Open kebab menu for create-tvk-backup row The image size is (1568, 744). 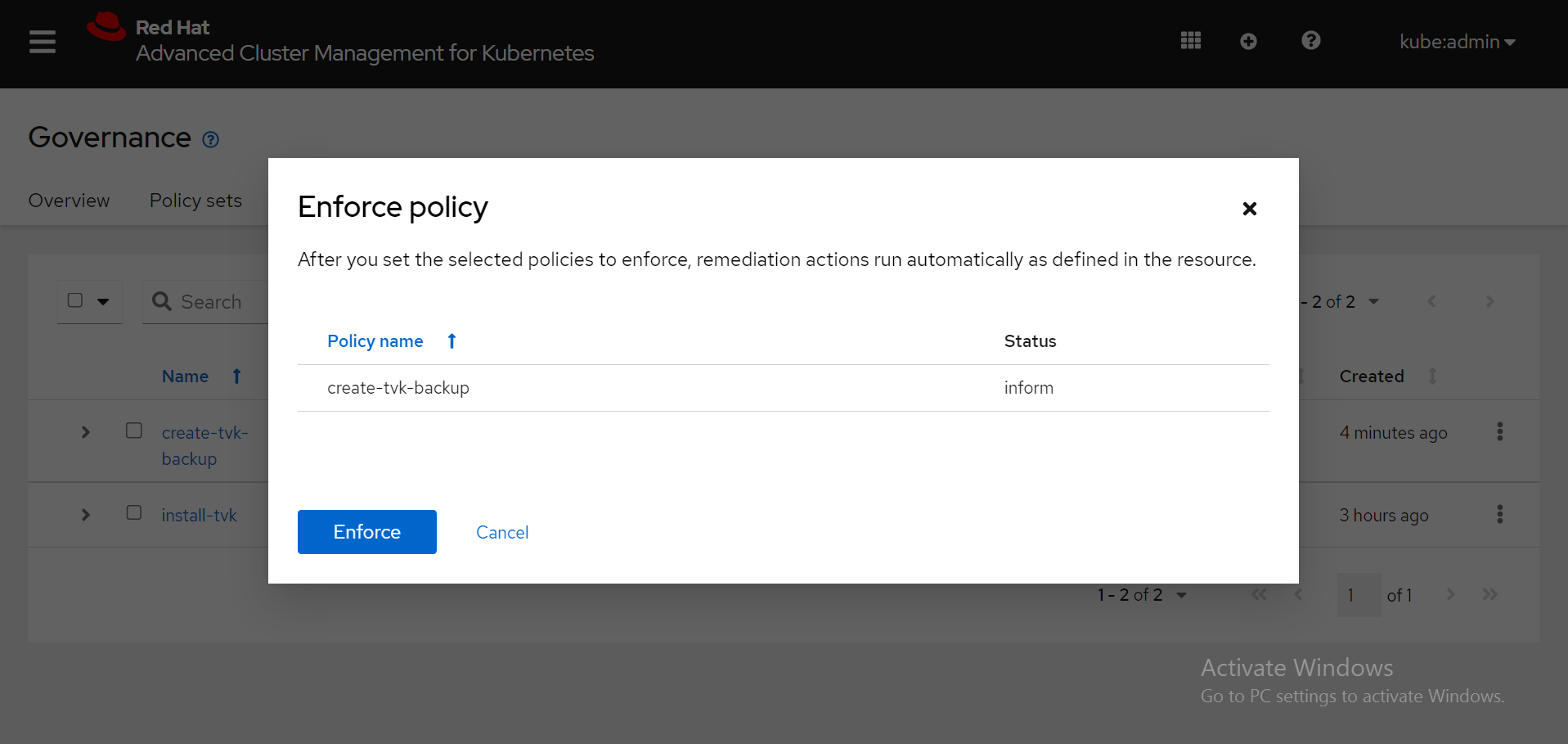click(1499, 432)
